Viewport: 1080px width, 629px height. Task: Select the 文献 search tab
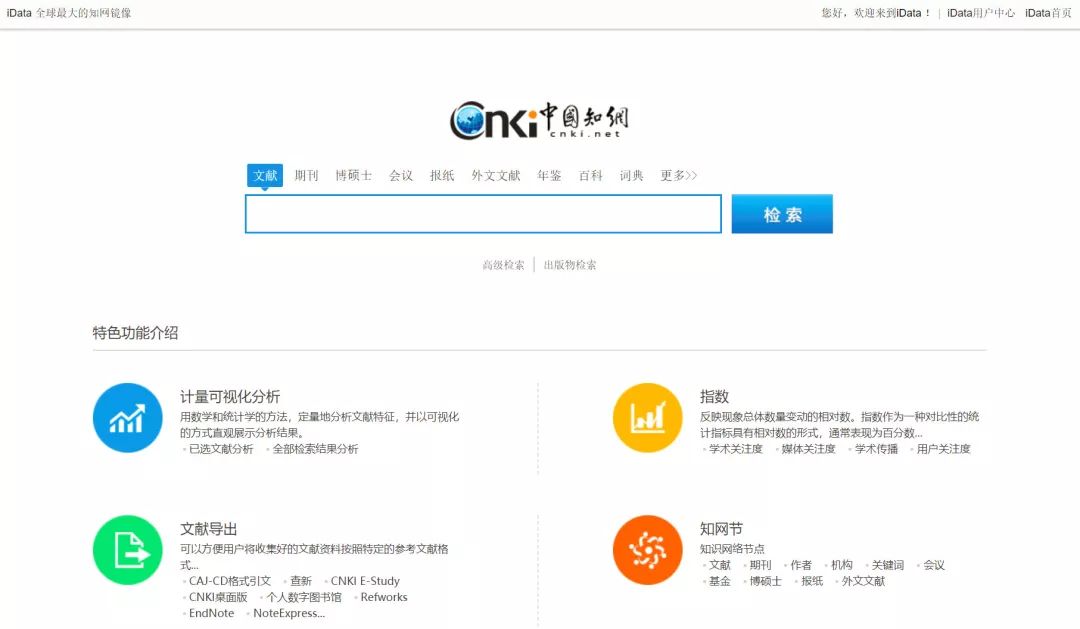[x=265, y=176]
